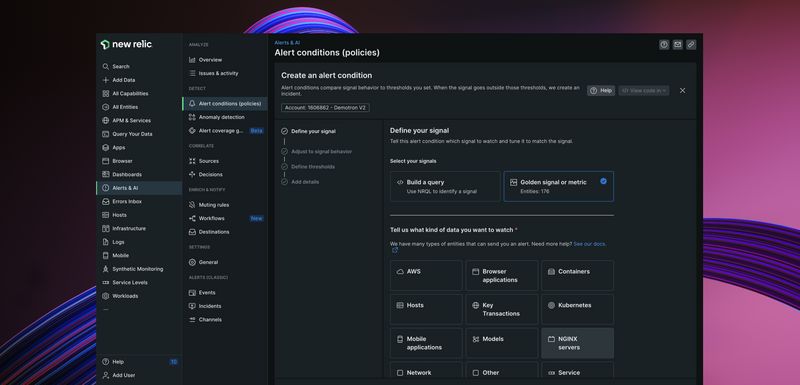Select the Models card
This screenshot has width=800, height=385.
[502, 343]
